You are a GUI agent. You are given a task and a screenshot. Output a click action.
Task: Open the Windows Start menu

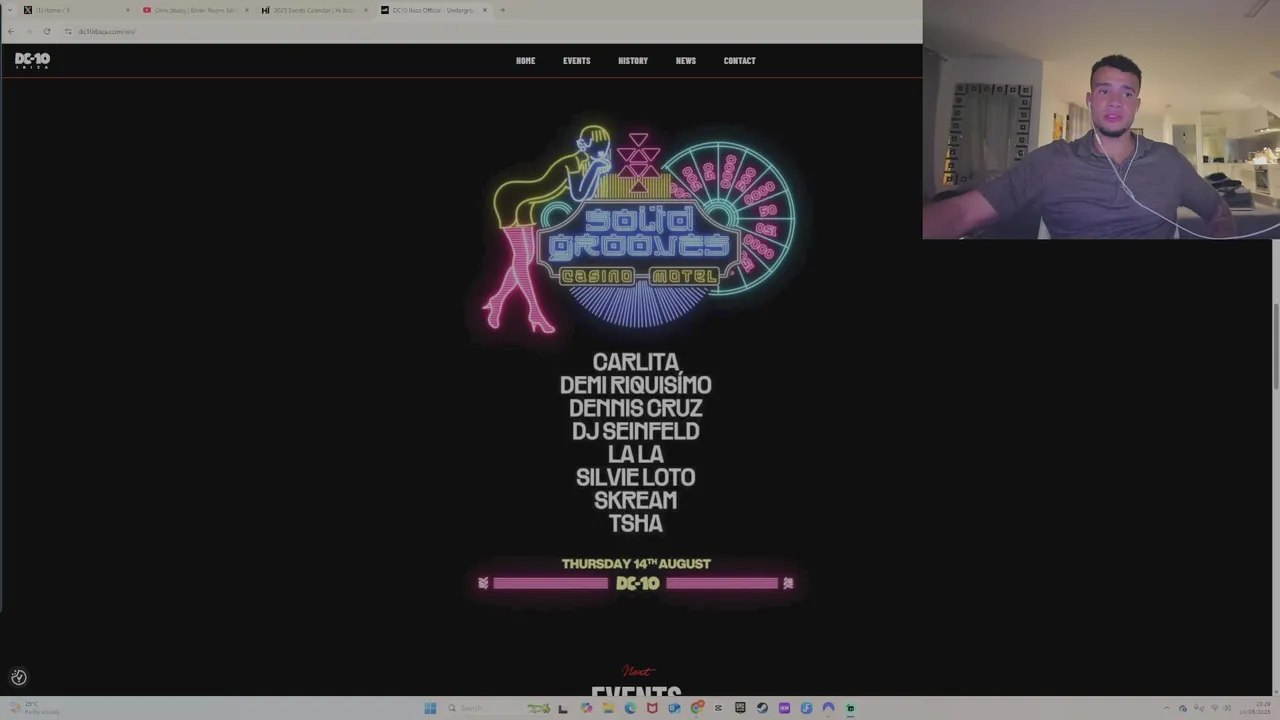coord(430,708)
